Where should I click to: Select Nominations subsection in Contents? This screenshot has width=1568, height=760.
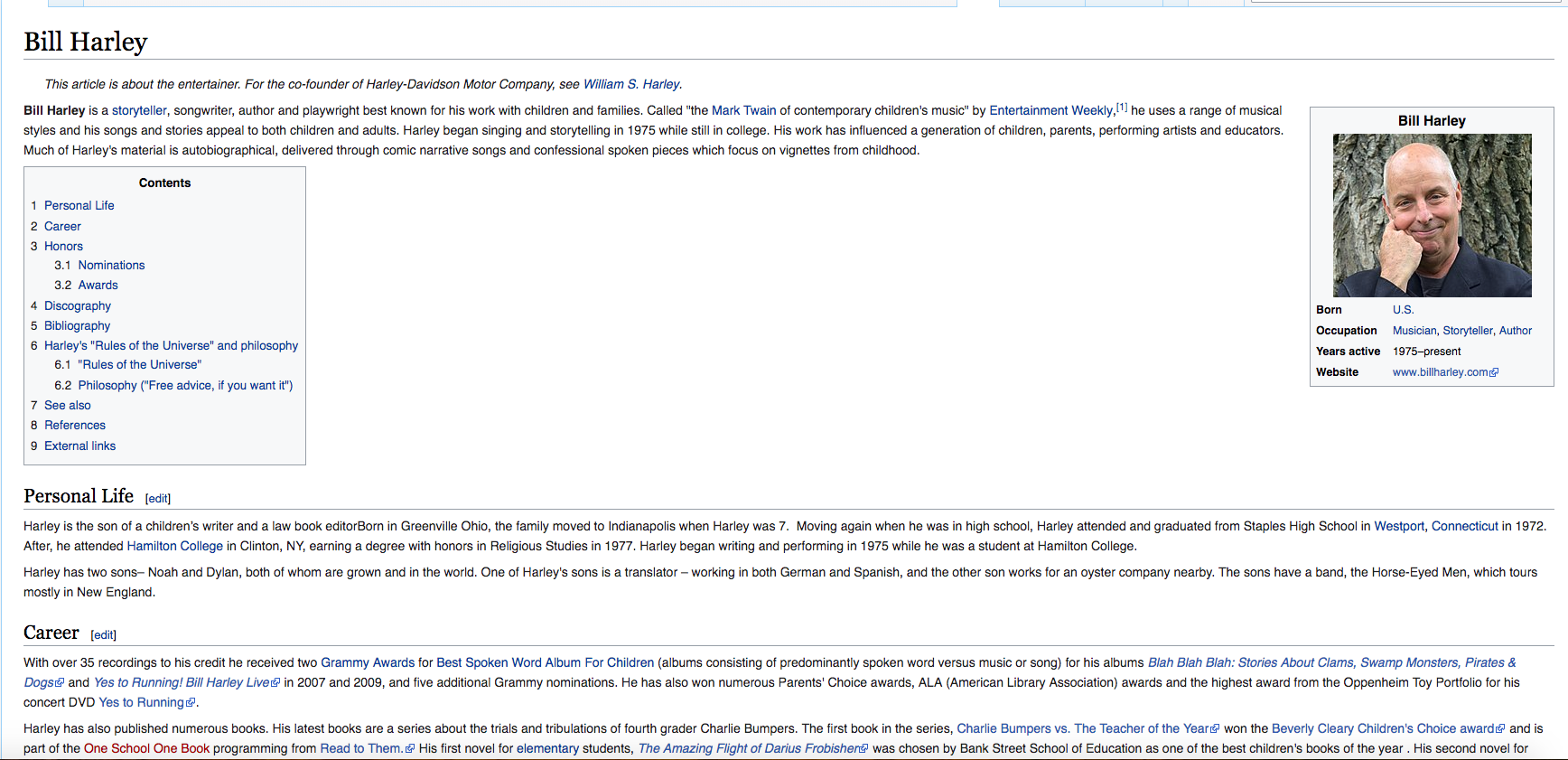pyautogui.click(x=111, y=265)
